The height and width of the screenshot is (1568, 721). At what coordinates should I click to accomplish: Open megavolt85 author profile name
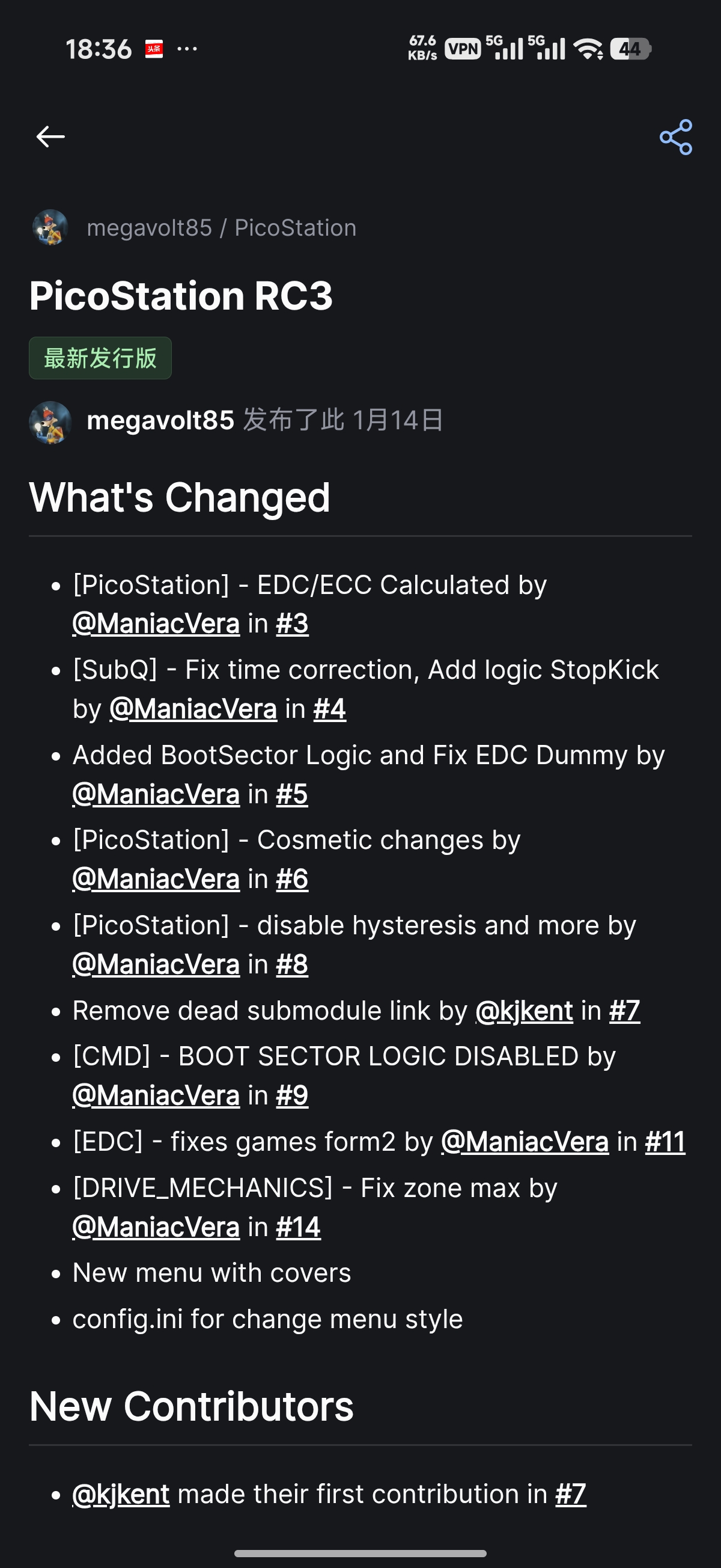(x=160, y=421)
